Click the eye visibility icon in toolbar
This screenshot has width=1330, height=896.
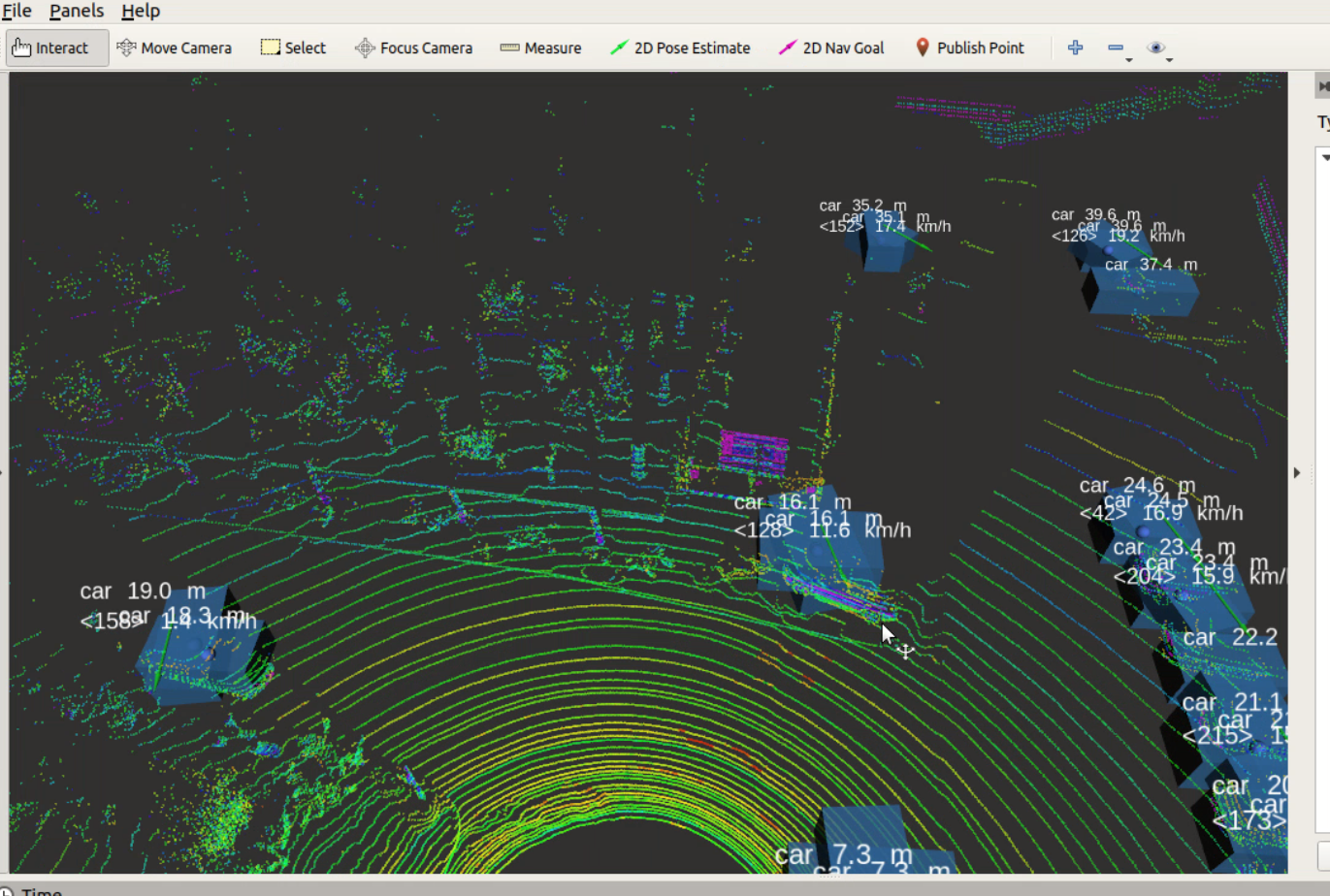coord(1155,48)
